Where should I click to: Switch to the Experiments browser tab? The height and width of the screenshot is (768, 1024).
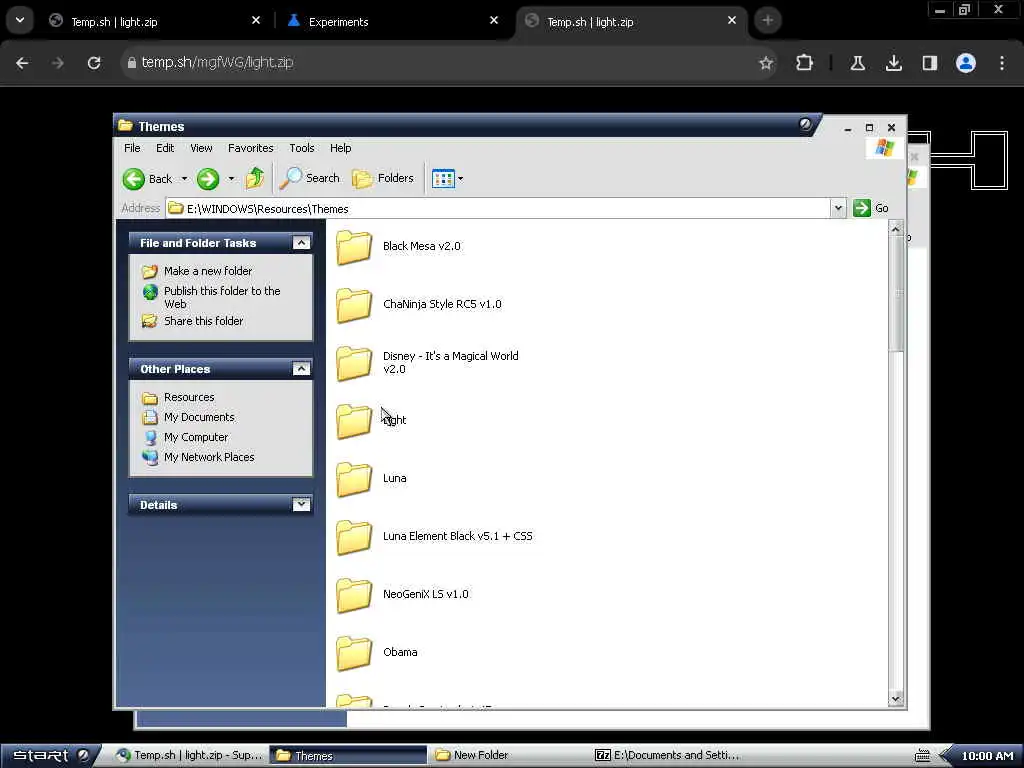click(393, 22)
